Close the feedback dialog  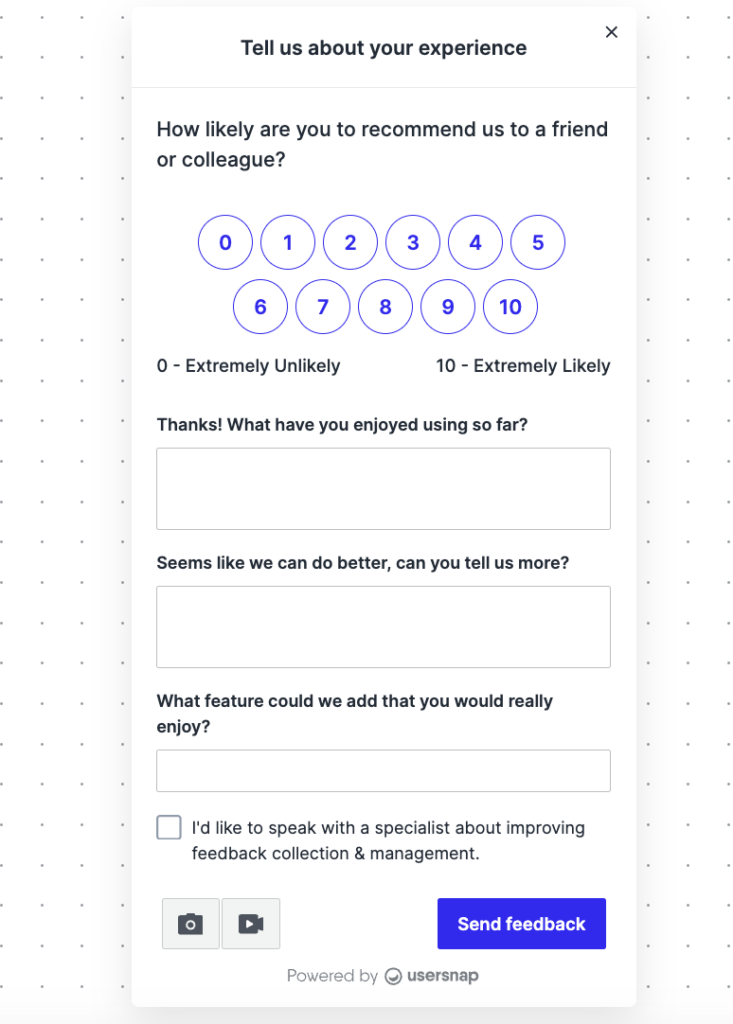click(x=611, y=31)
